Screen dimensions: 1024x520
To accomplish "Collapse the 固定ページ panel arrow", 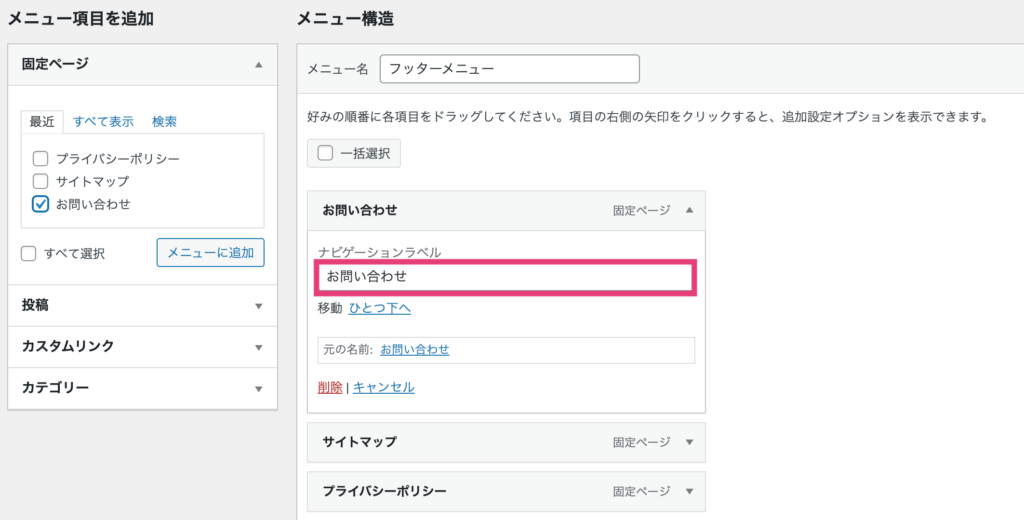I will 259,65.
